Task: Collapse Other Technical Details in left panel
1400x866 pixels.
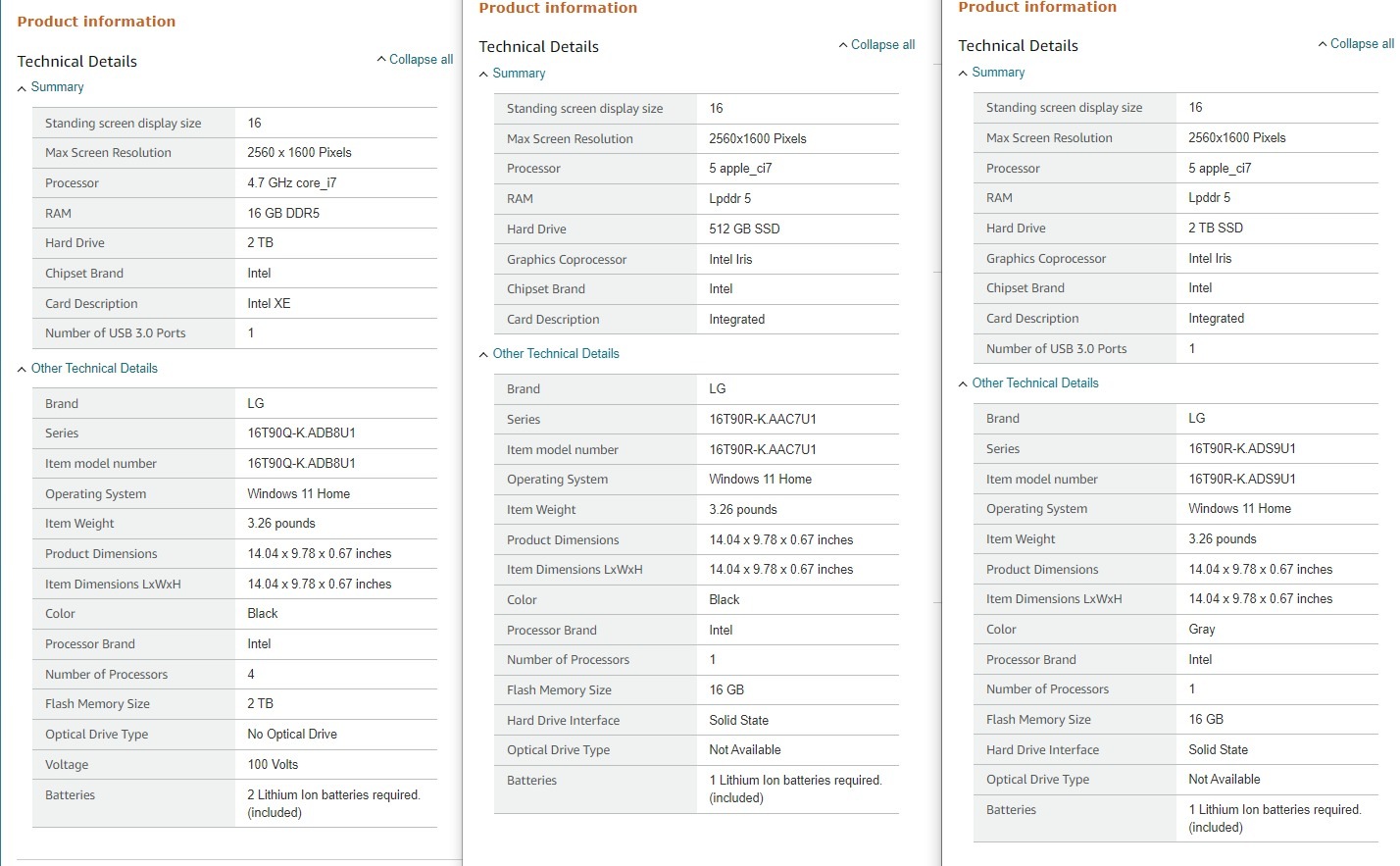Action: point(87,369)
